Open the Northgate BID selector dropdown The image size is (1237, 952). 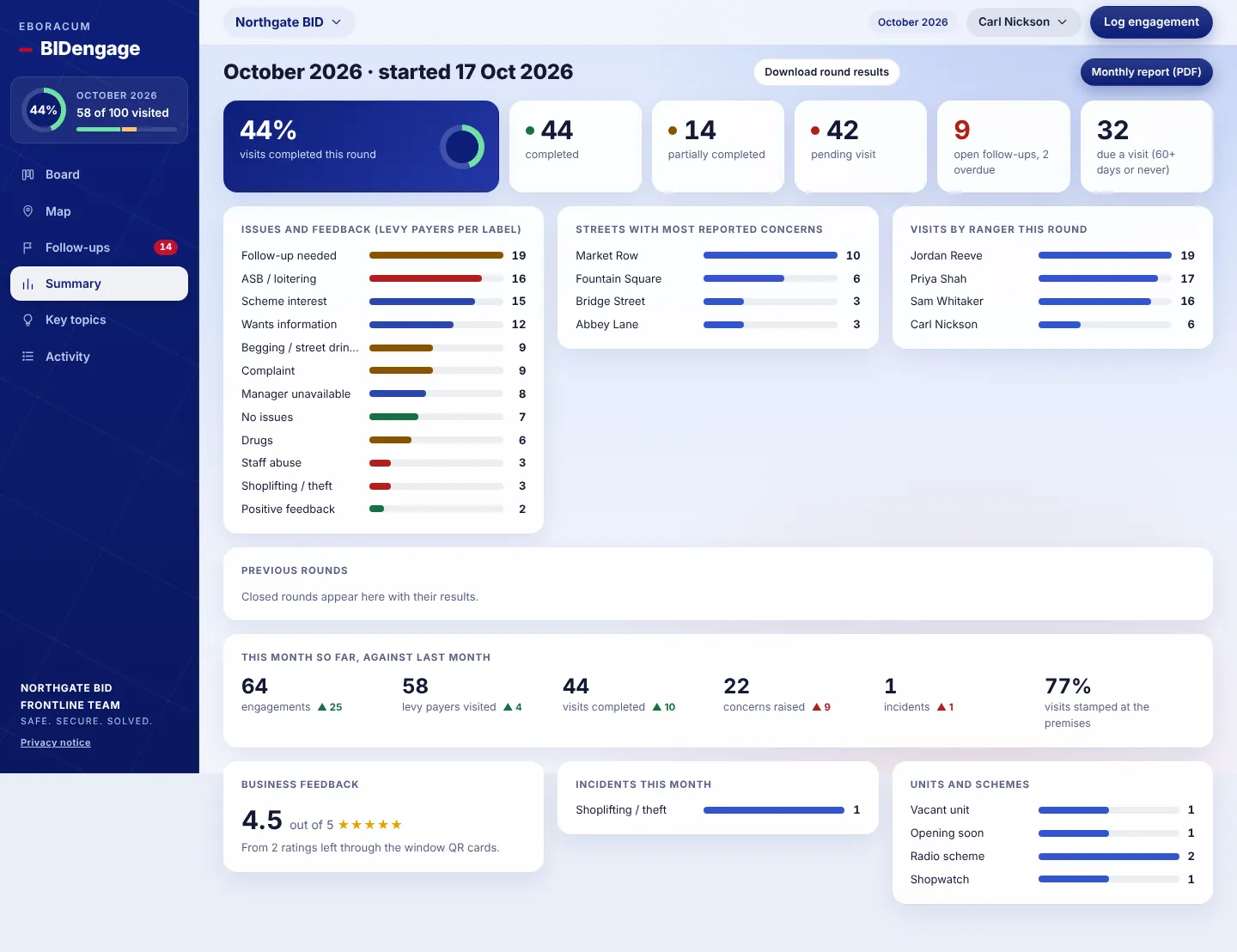289,22
